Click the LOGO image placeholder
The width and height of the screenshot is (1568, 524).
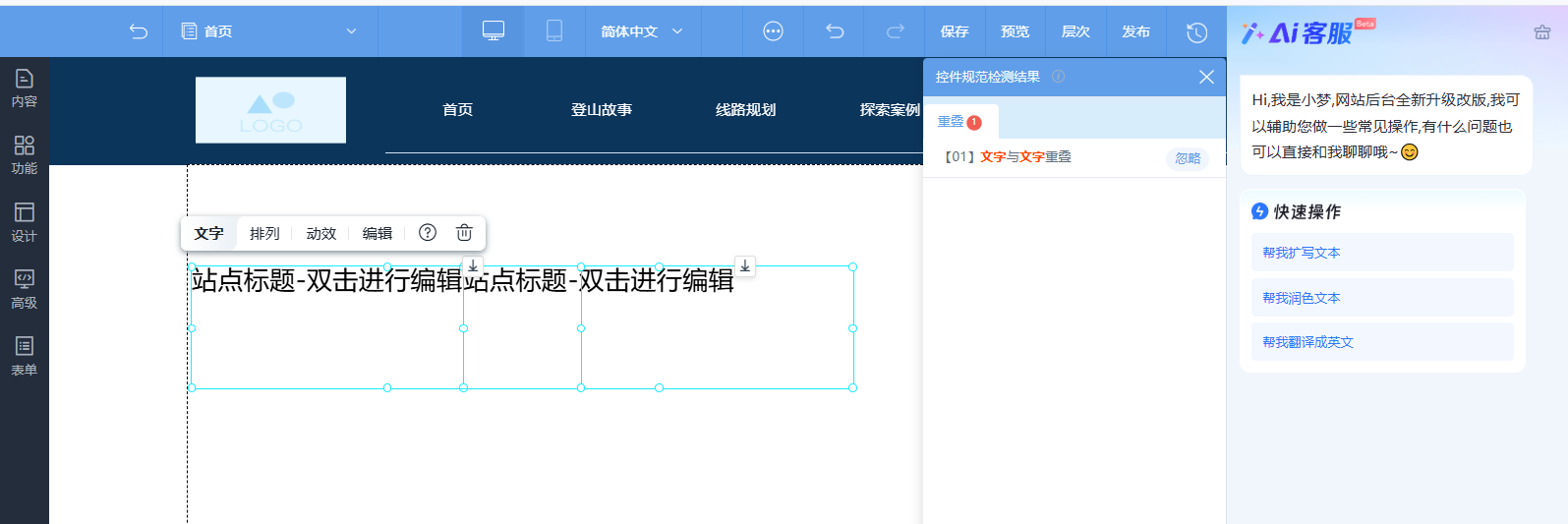pyautogui.click(x=270, y=110)
